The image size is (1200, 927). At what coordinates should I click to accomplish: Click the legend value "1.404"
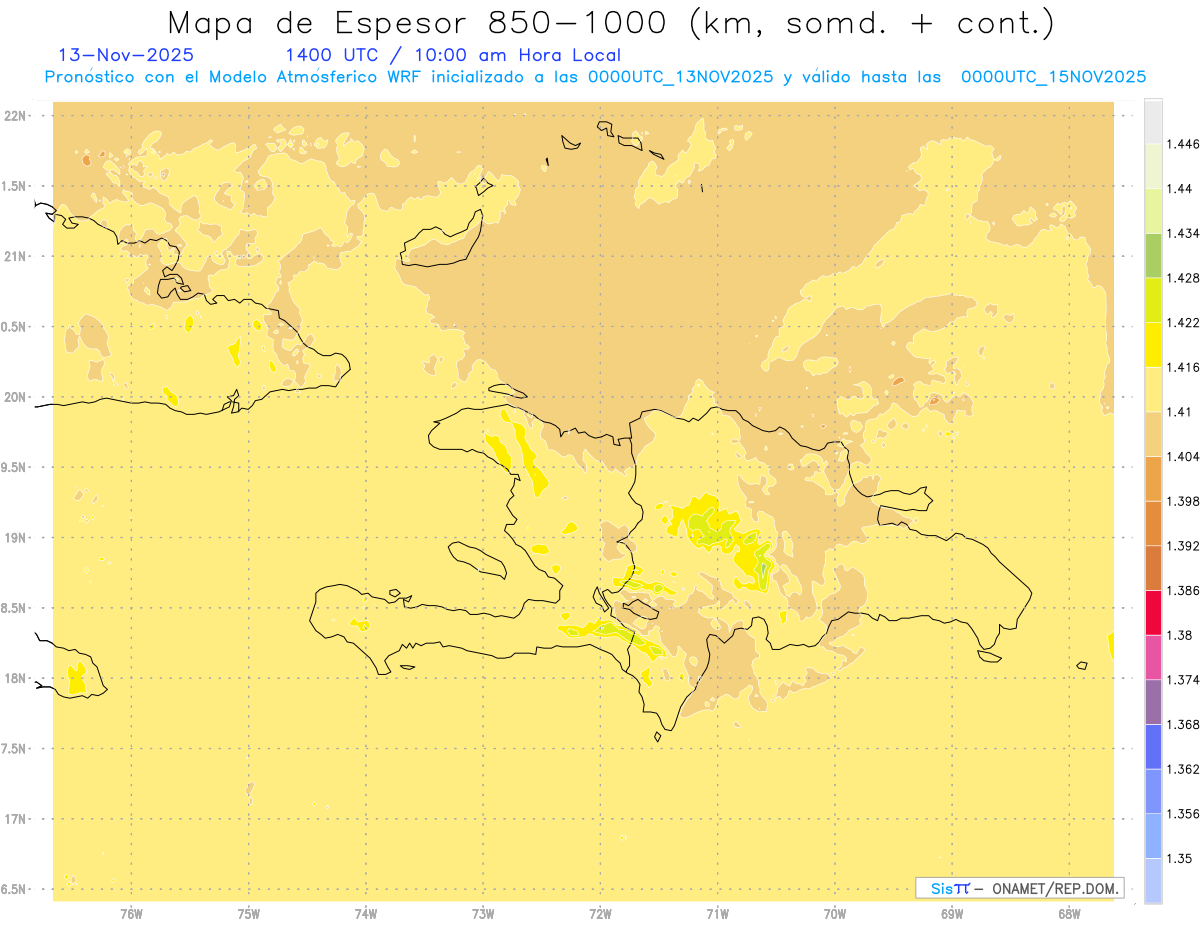(1183, 457)
